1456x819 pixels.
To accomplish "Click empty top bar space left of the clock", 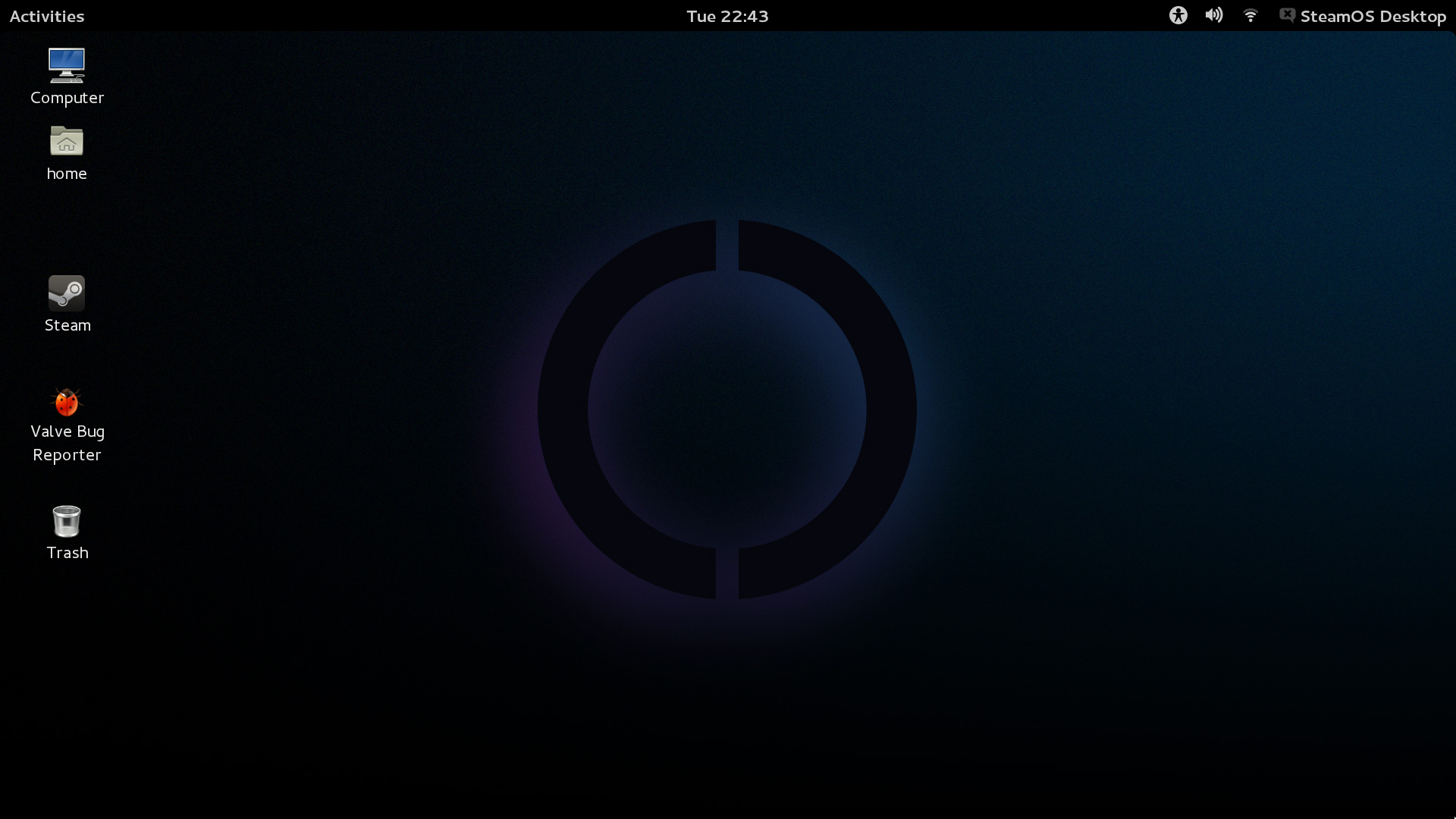I will 379,16.
